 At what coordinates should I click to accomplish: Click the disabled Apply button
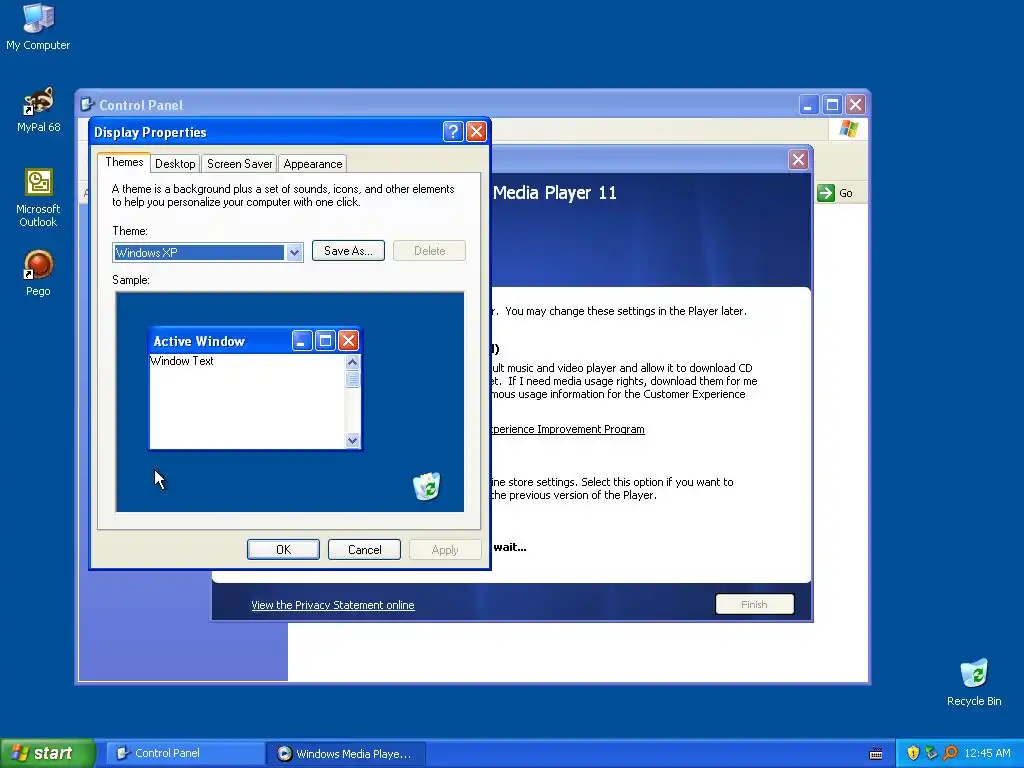pos(445,550)
